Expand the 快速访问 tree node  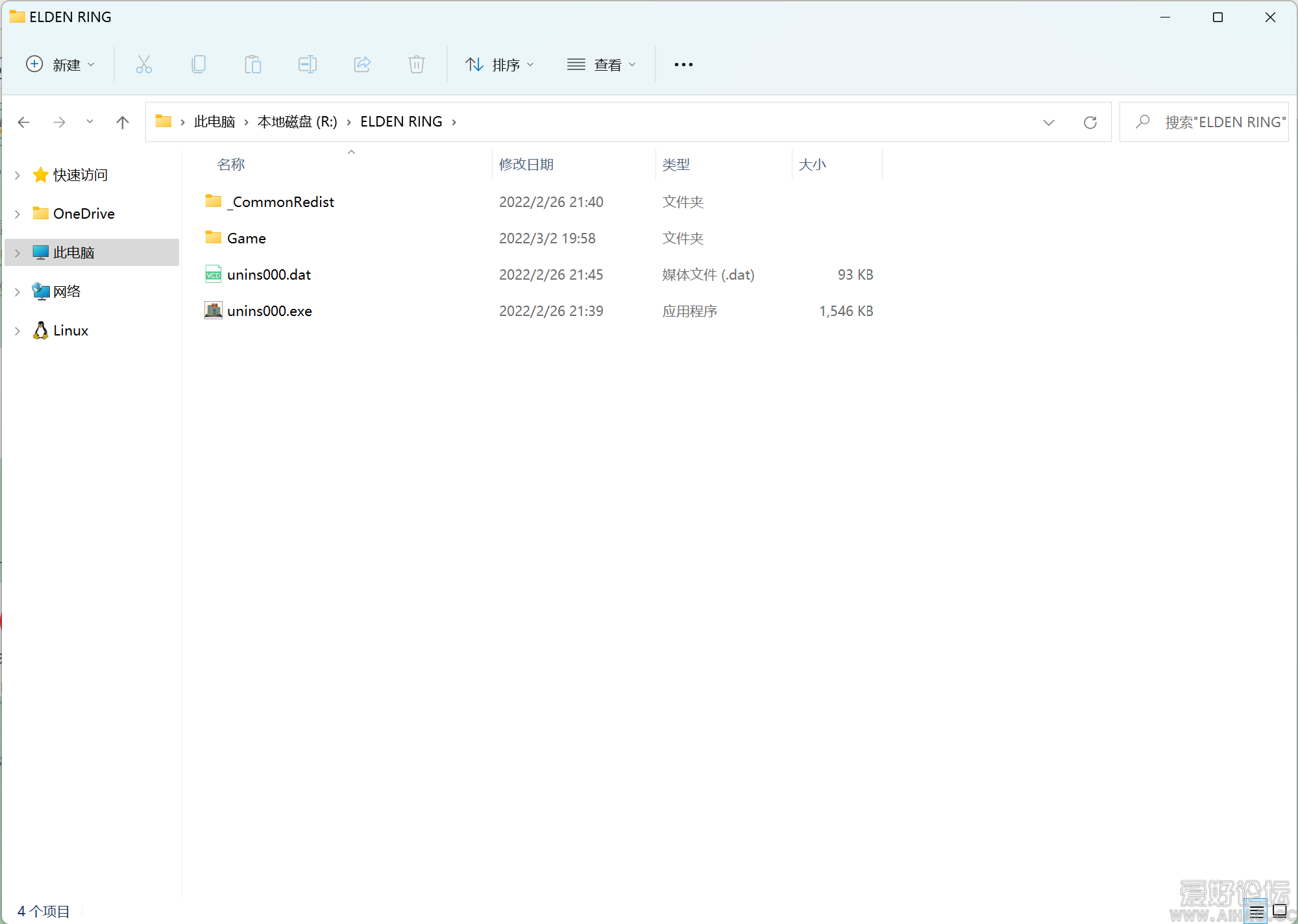(18, 175)
